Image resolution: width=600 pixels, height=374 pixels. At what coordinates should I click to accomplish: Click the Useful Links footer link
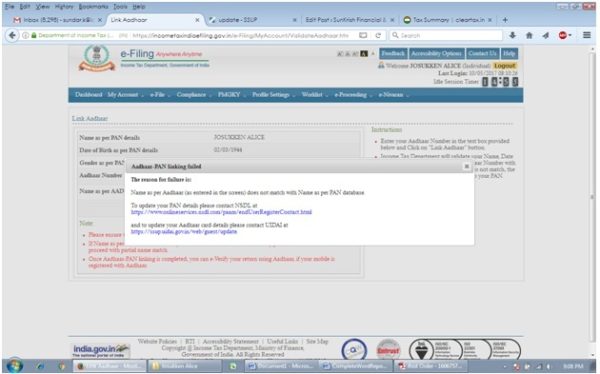pos(282,341)
